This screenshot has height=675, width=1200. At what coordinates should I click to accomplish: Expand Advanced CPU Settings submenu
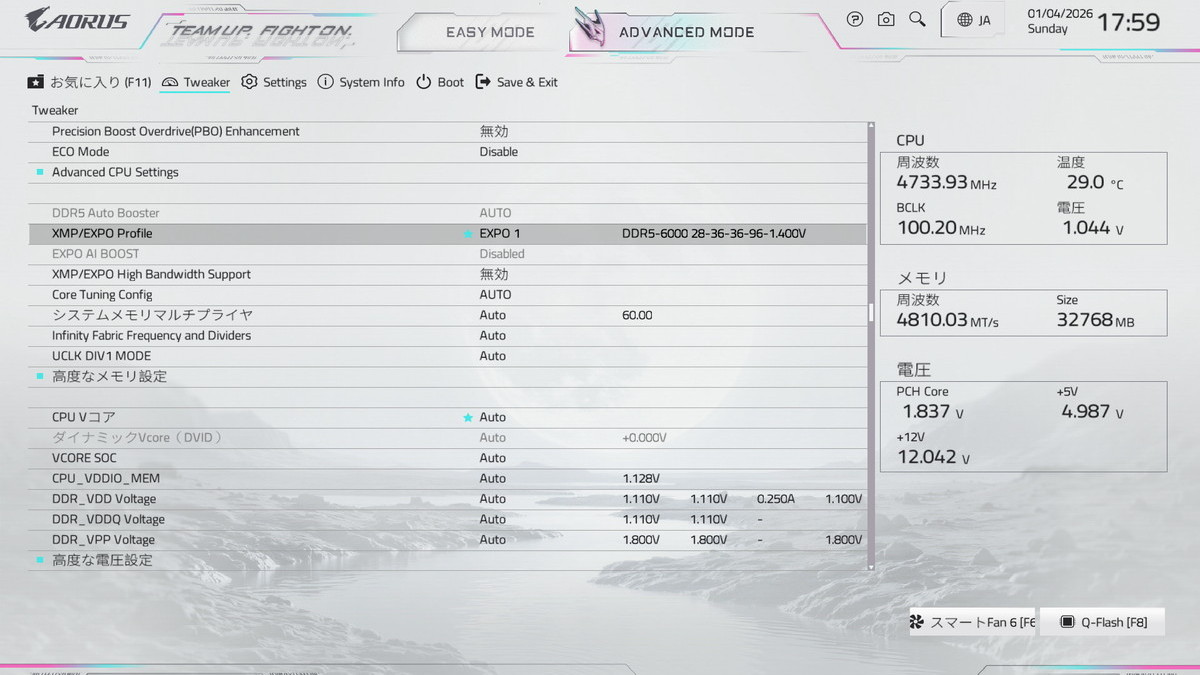click(x=115, y=172)
